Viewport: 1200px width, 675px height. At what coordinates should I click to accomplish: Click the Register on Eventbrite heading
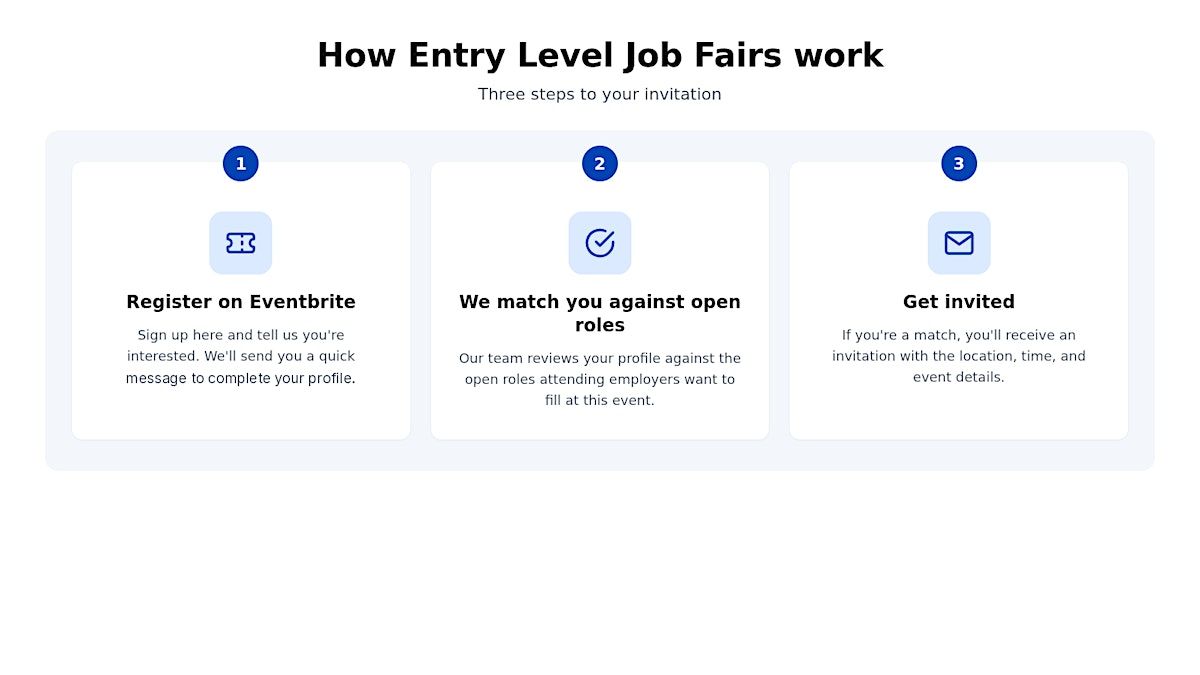tap(241, 302)
